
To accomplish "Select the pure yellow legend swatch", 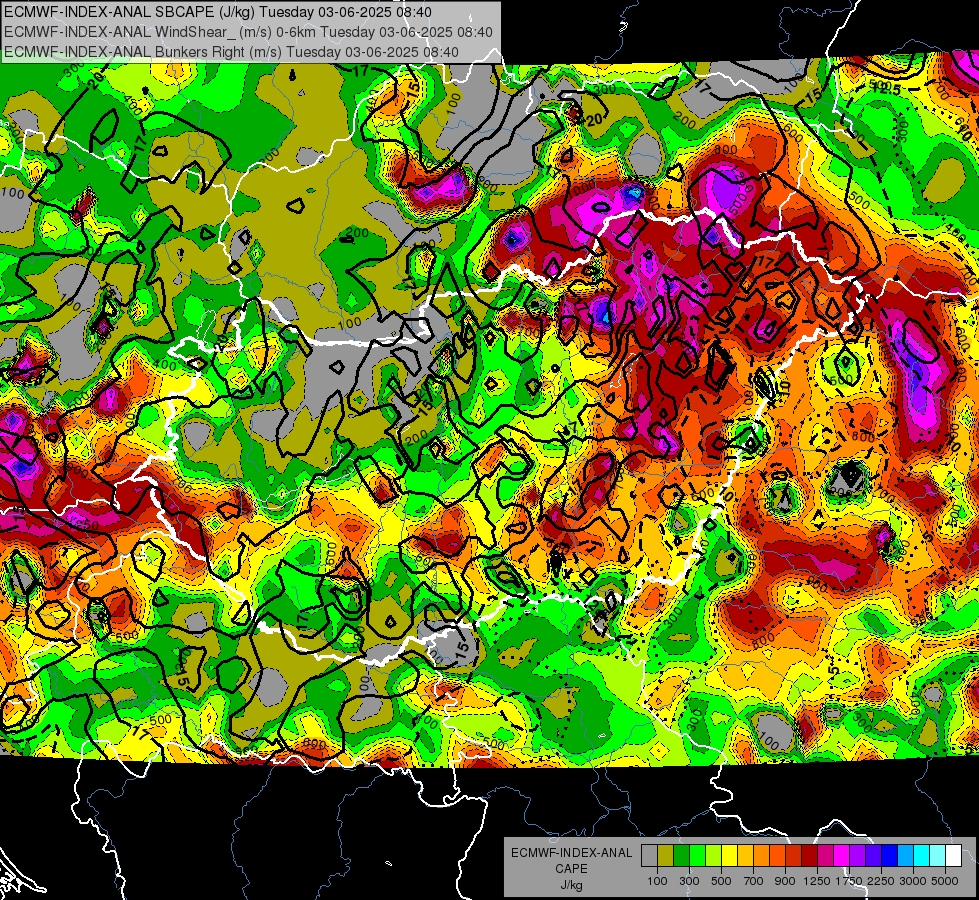I will click(729, 855).
